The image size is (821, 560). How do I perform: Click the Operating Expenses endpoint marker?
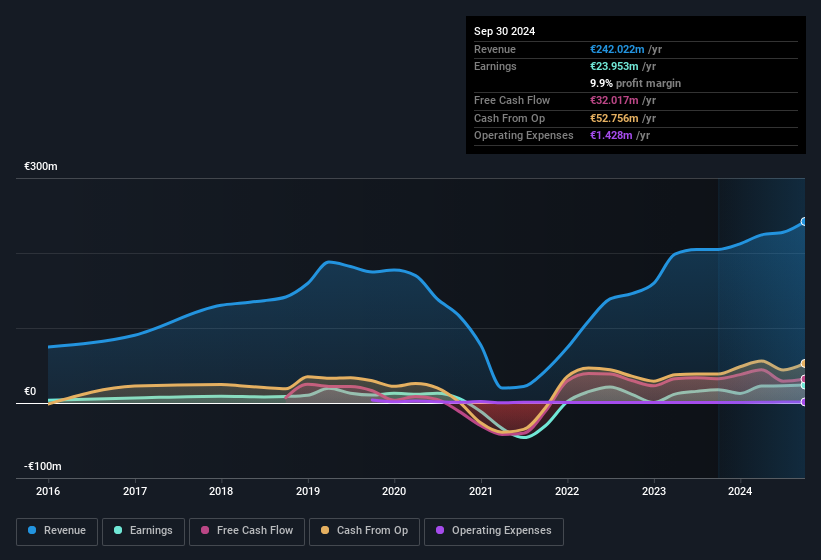coord(804,402)
